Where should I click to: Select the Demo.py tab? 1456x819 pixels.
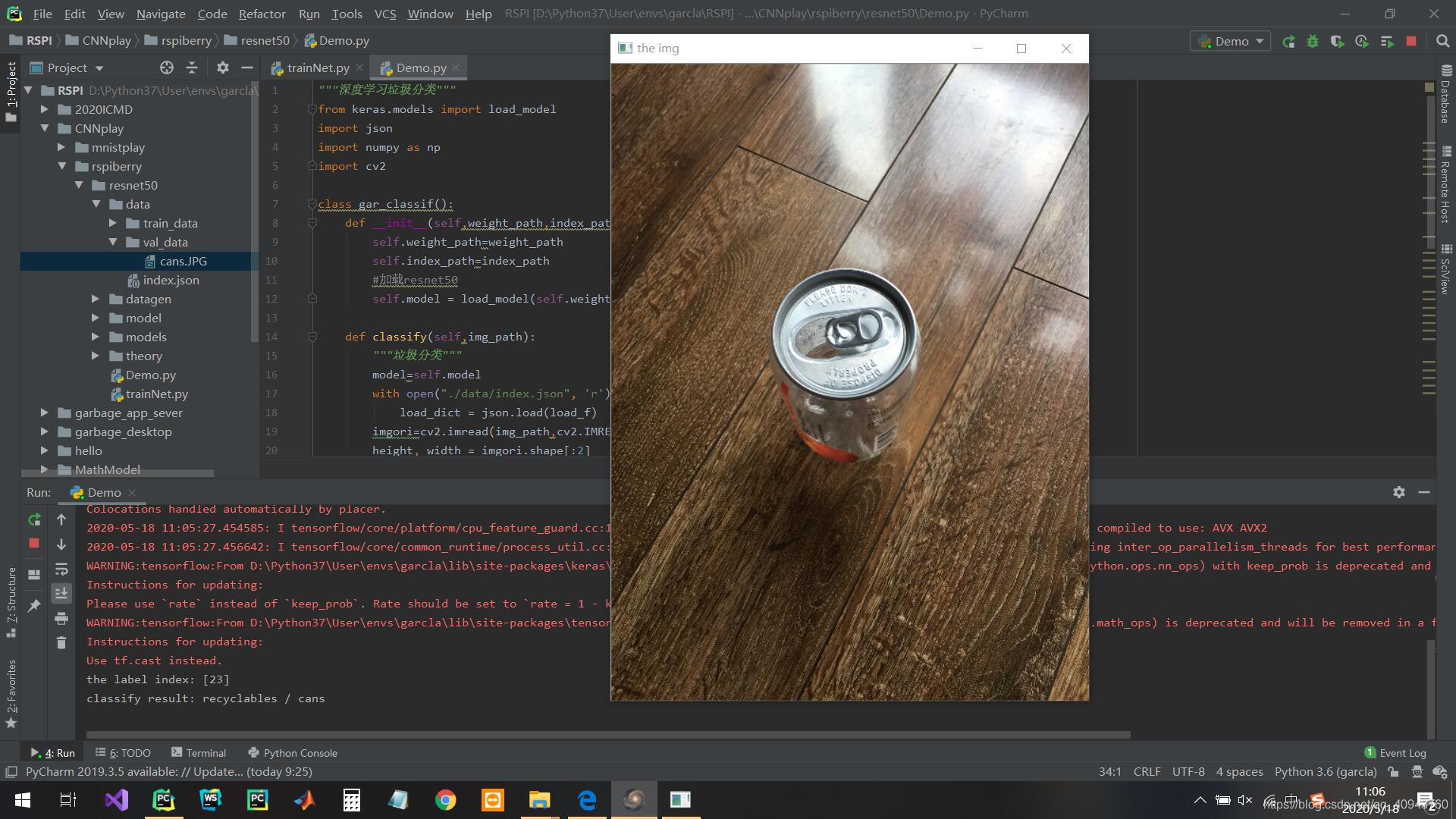(x=420, y=67)
